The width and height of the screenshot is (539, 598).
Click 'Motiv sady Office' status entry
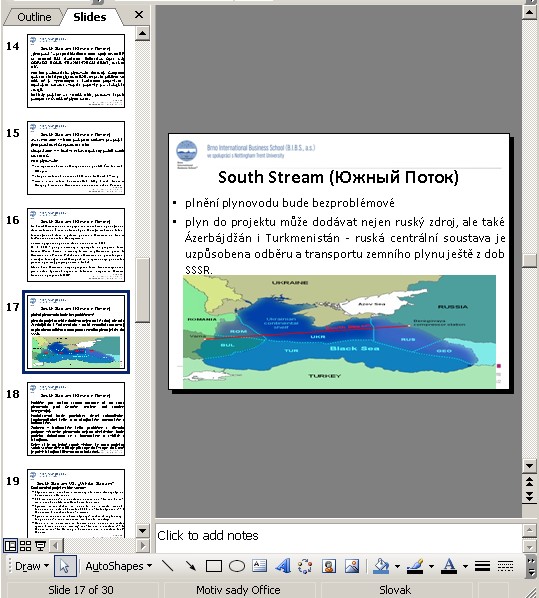pos(238,590)
